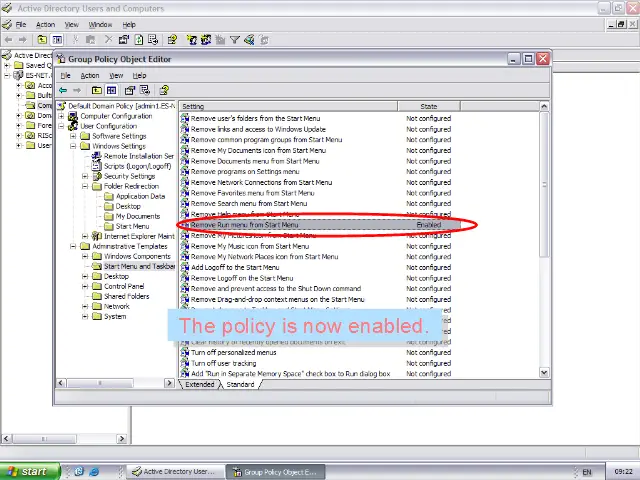Open View menu in Group Policy Object Editor
Image resolution: width=640 pixels, height=480 pixels.
116,76
